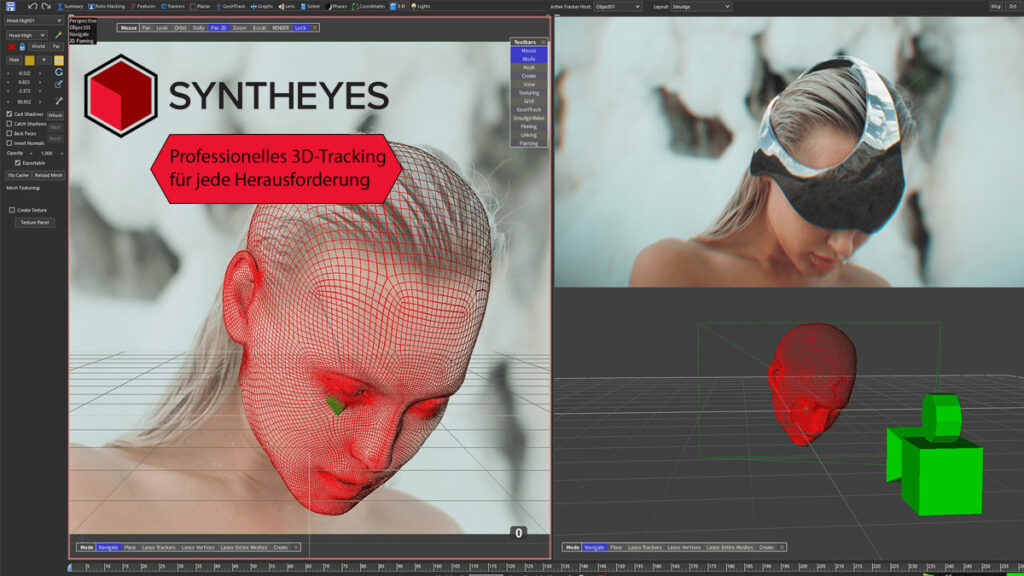The height and width of the screenshot is (576, 1024).
Task: Toggle the Painting toolbar entry
Action: (x=528, y=144)
